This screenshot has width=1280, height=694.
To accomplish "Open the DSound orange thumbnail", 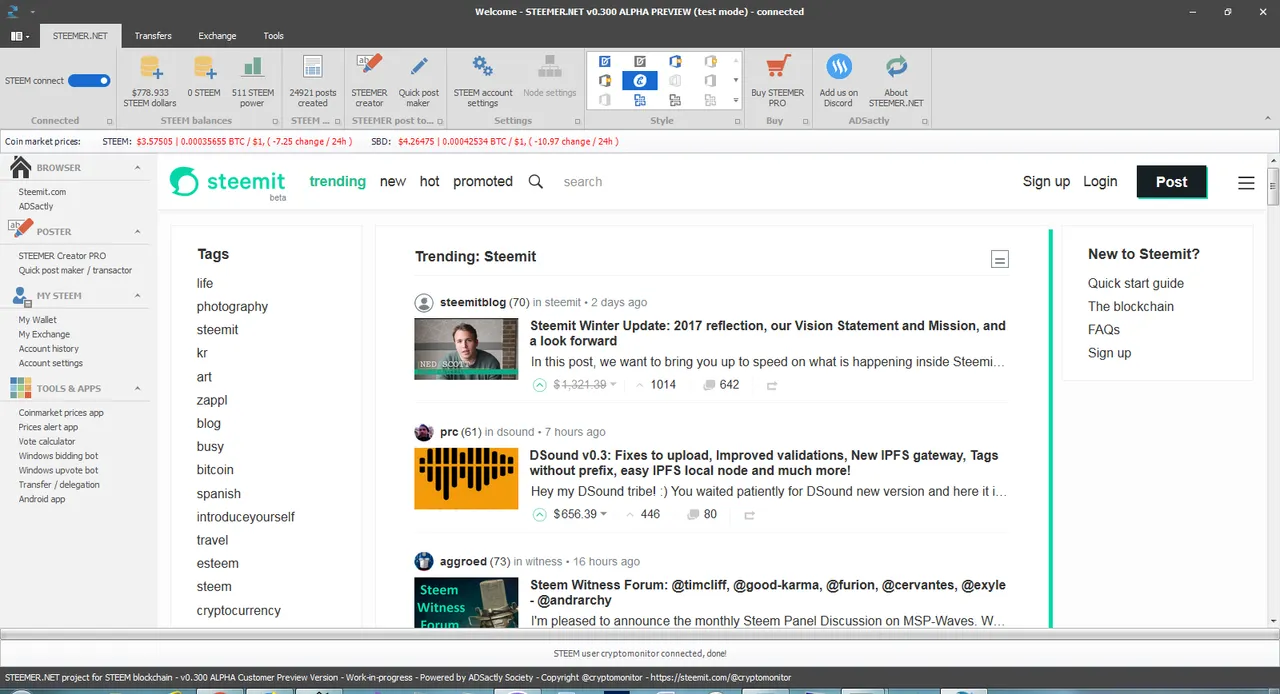I will [466, 478].
